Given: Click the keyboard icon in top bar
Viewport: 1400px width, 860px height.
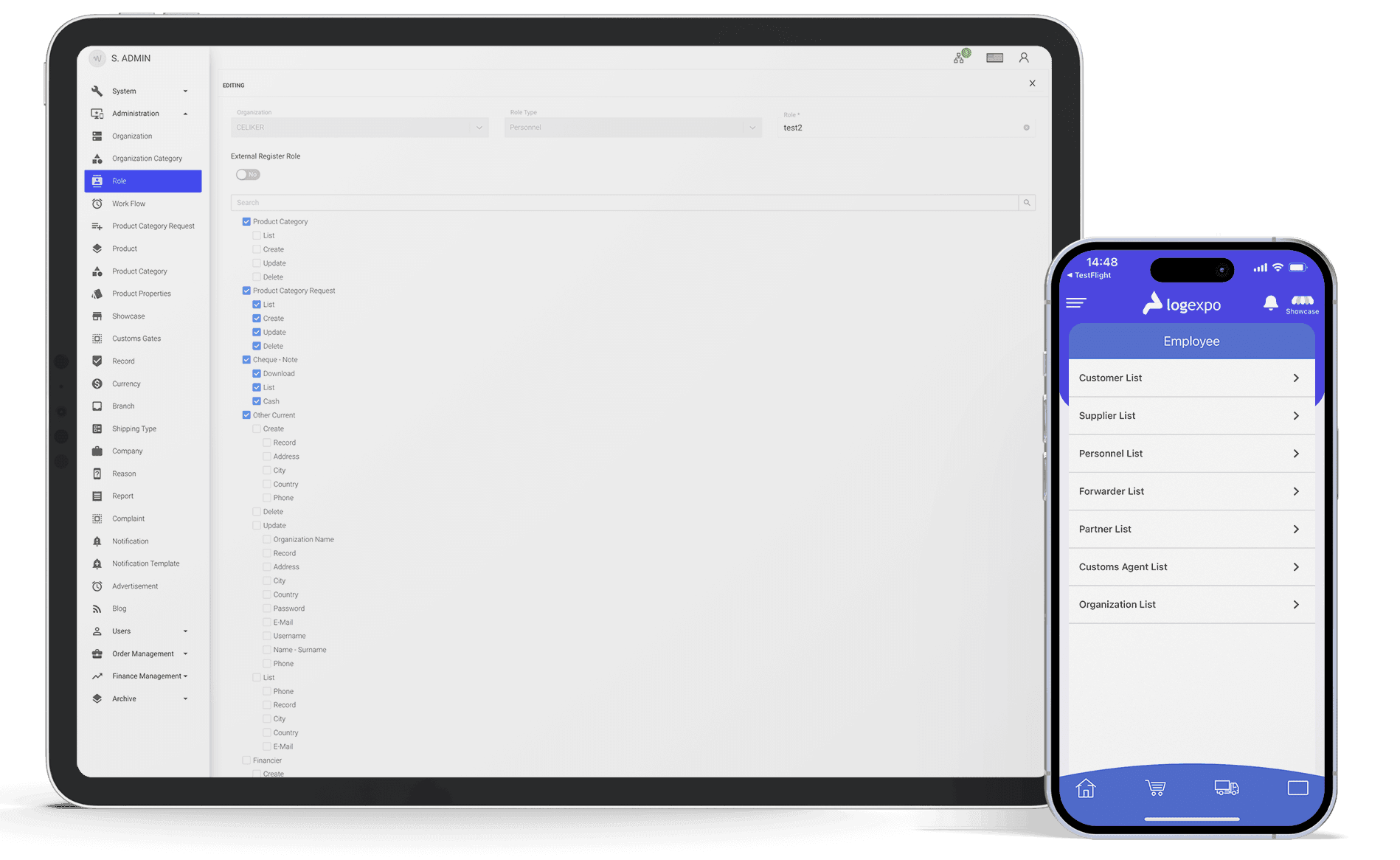Looking at the screenshot, I should [994, 58].
